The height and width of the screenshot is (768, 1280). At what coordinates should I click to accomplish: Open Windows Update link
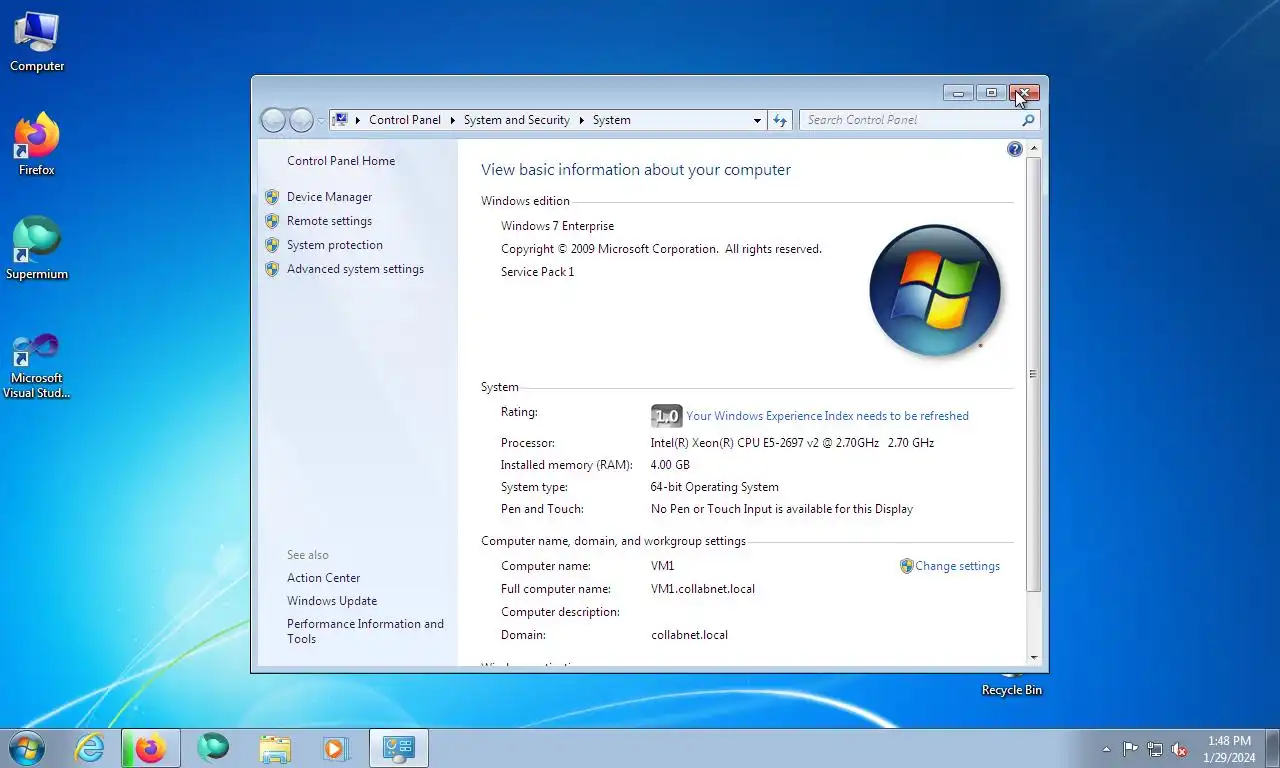pos(332,601)
